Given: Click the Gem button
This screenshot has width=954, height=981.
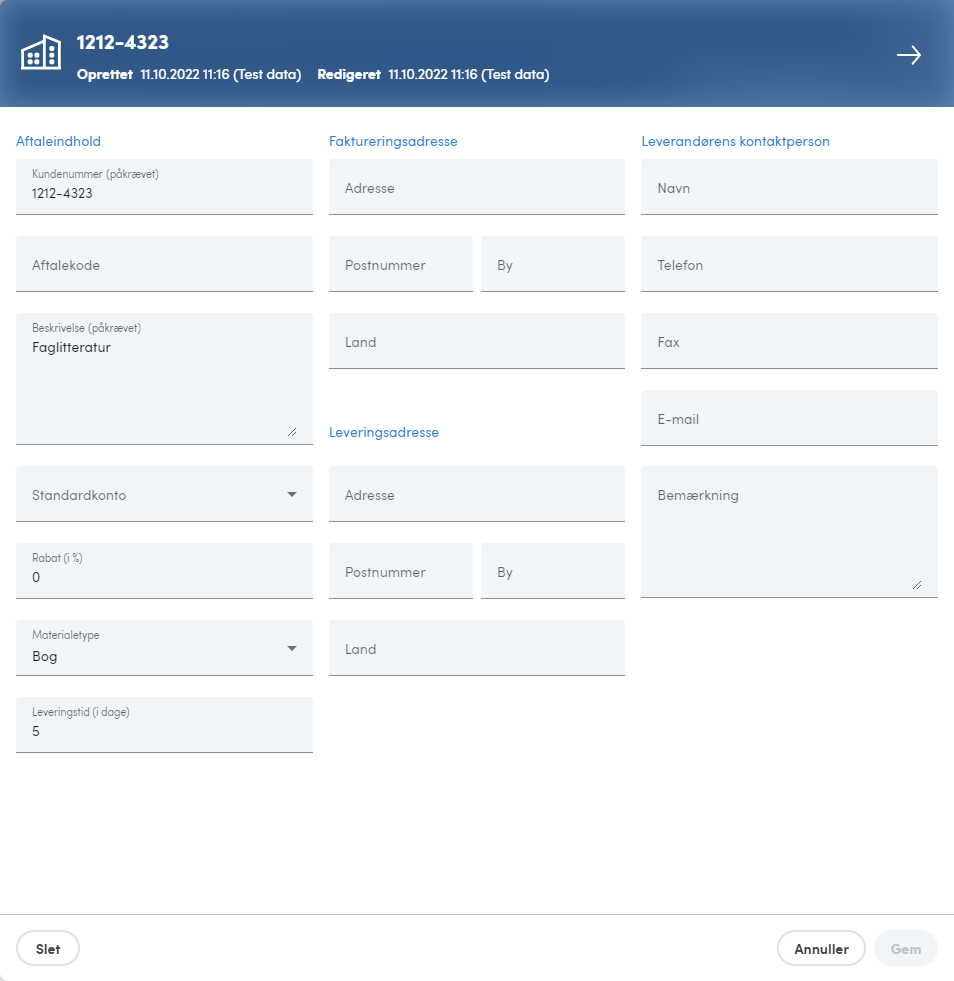Looking at the screenshot, I should click(x=905, y=948).
